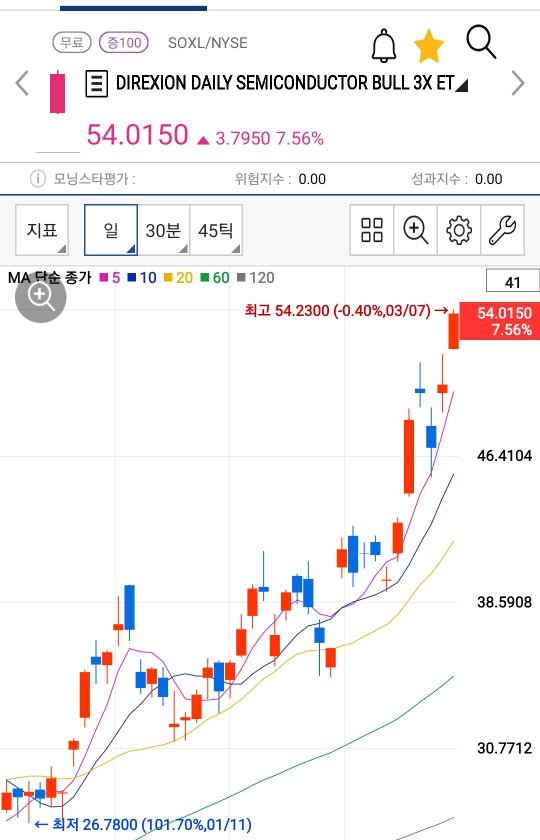
Task: Go to next stock with right chevron
Action: (x=518, y=83)
